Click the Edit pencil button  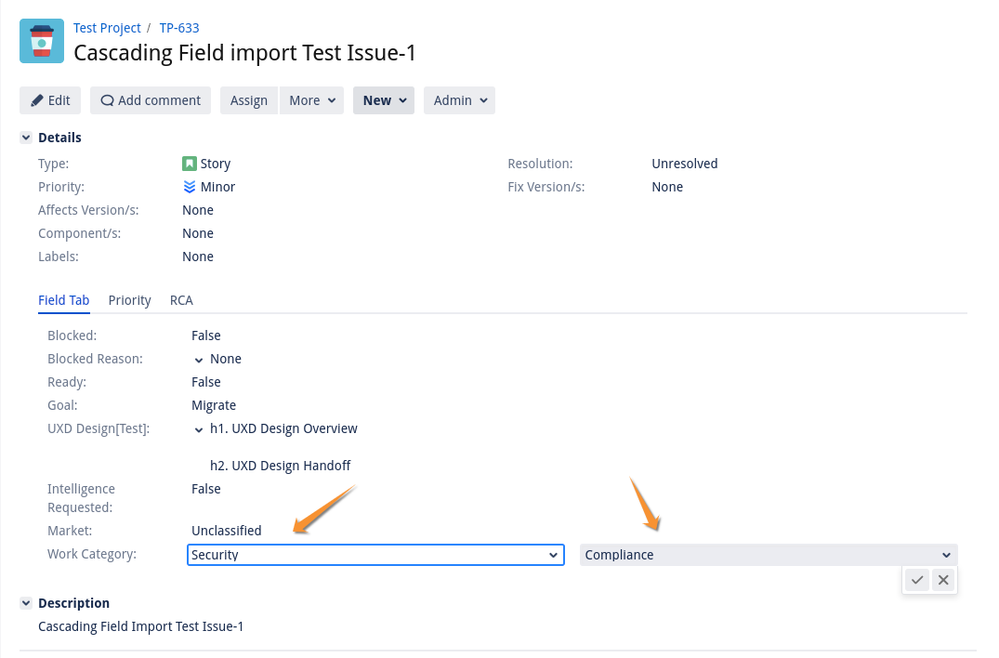[x=50, y=100]
